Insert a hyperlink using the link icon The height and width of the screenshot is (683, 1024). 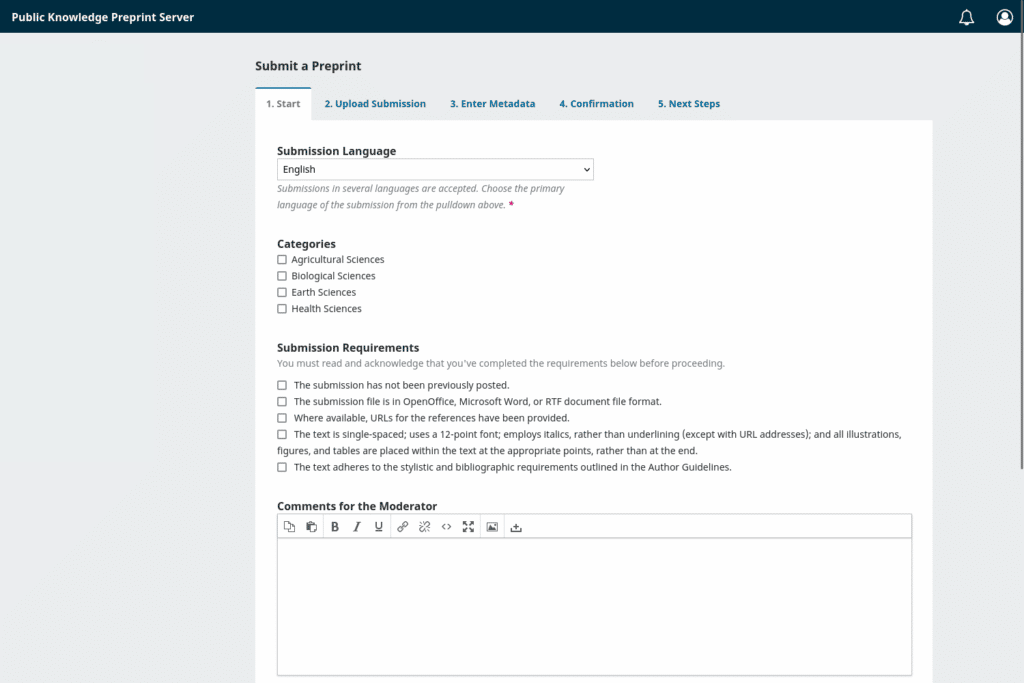click(x=402, y=527)
